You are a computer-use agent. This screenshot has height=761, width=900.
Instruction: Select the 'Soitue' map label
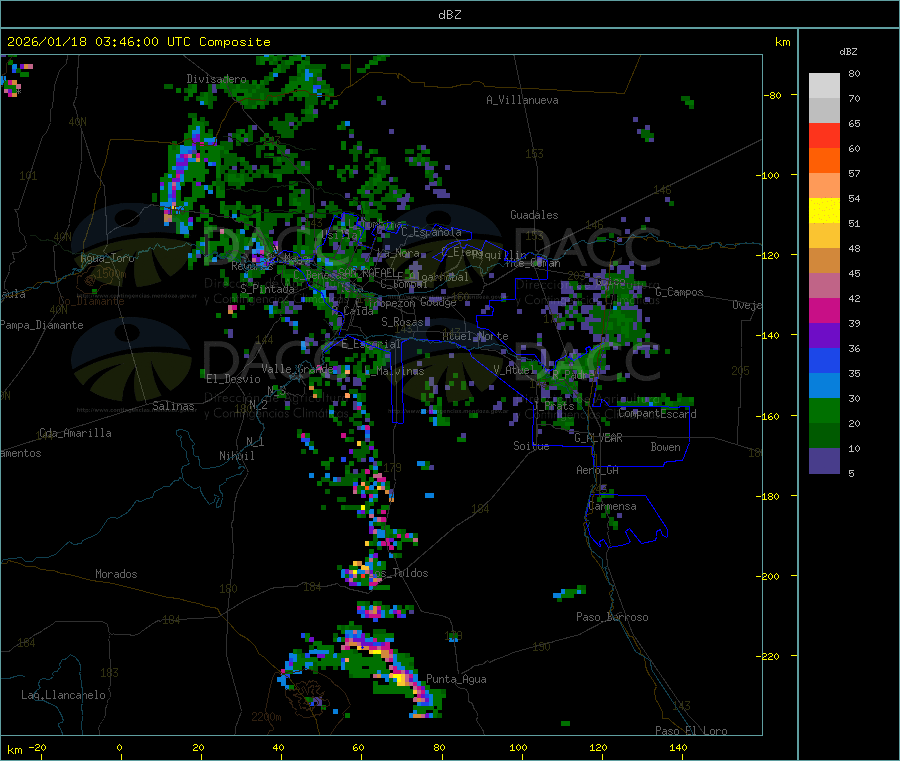[x=531, y=446]
